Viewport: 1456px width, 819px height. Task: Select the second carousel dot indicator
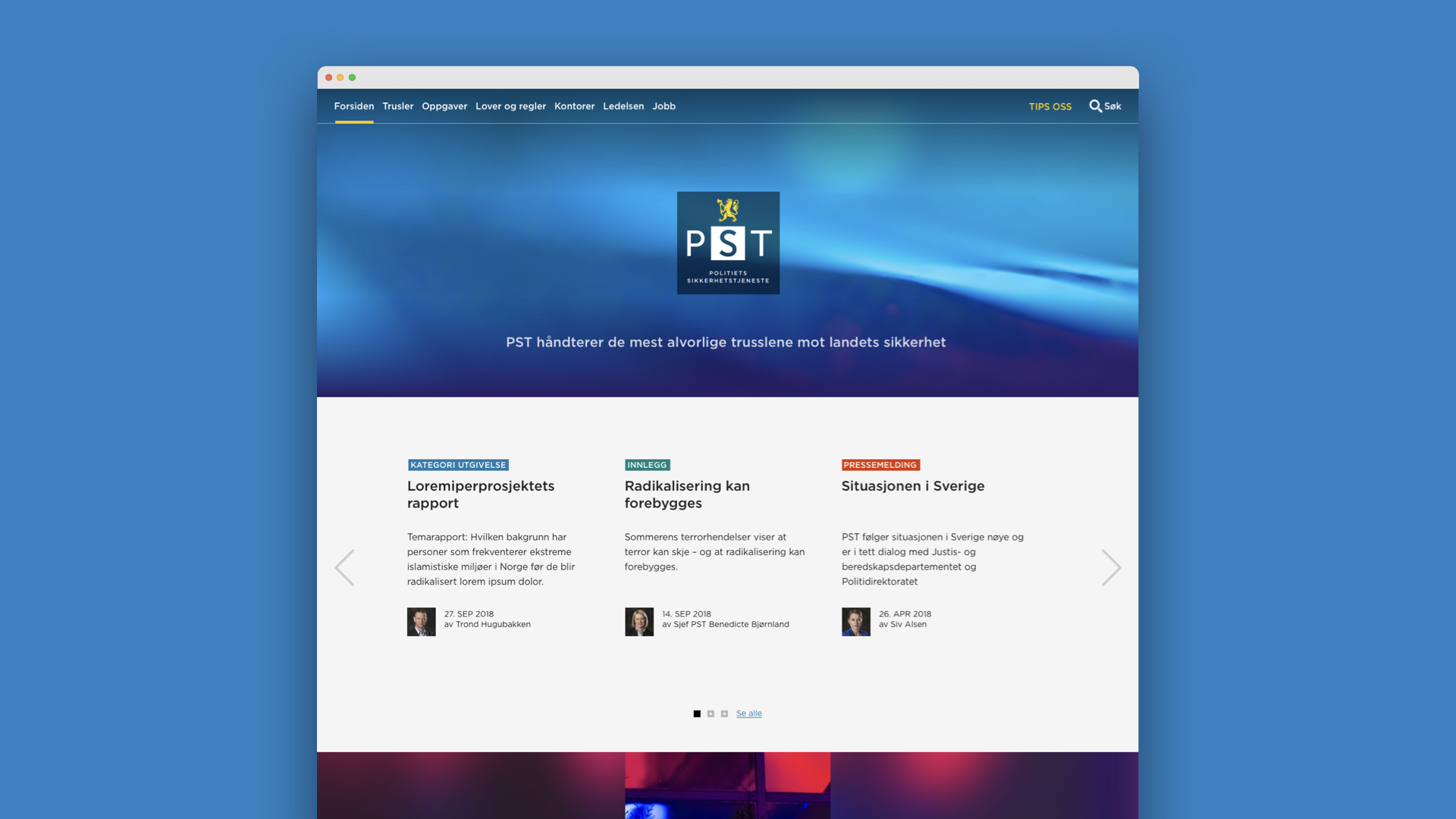[710, 713]
